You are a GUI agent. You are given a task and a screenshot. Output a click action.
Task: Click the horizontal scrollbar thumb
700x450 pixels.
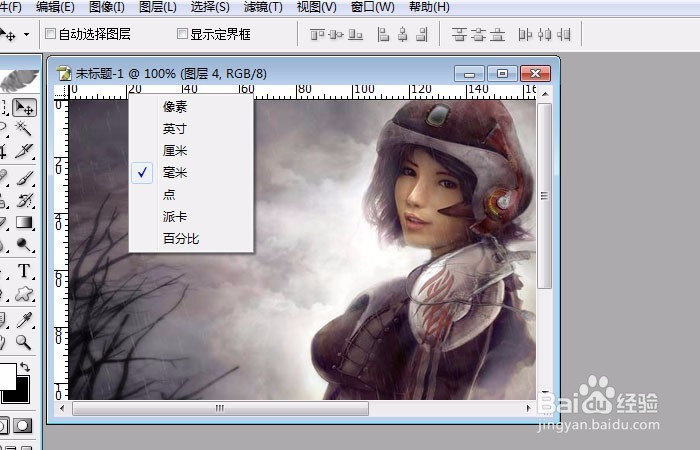(221, 408)
